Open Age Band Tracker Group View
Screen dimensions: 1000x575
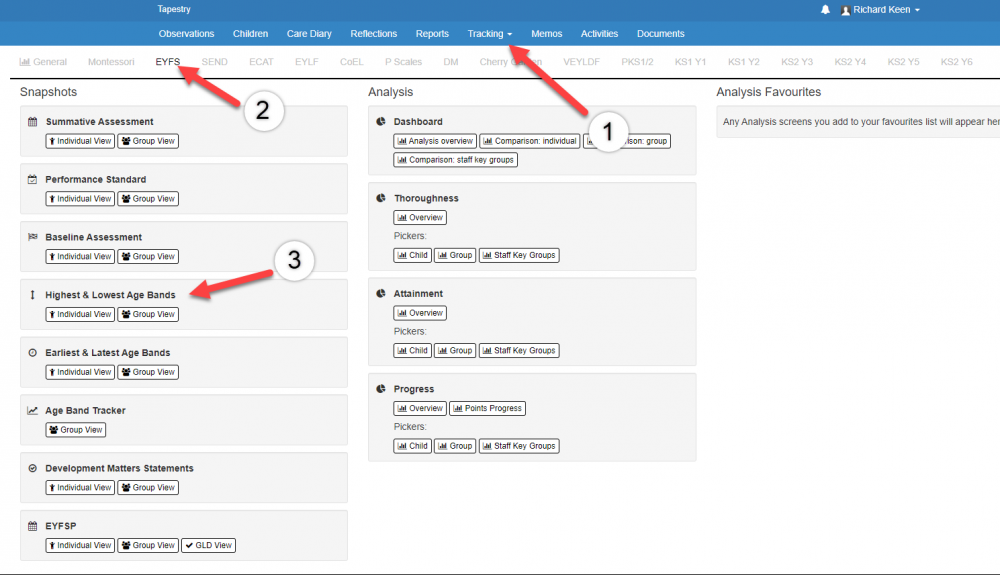[76, 430]
